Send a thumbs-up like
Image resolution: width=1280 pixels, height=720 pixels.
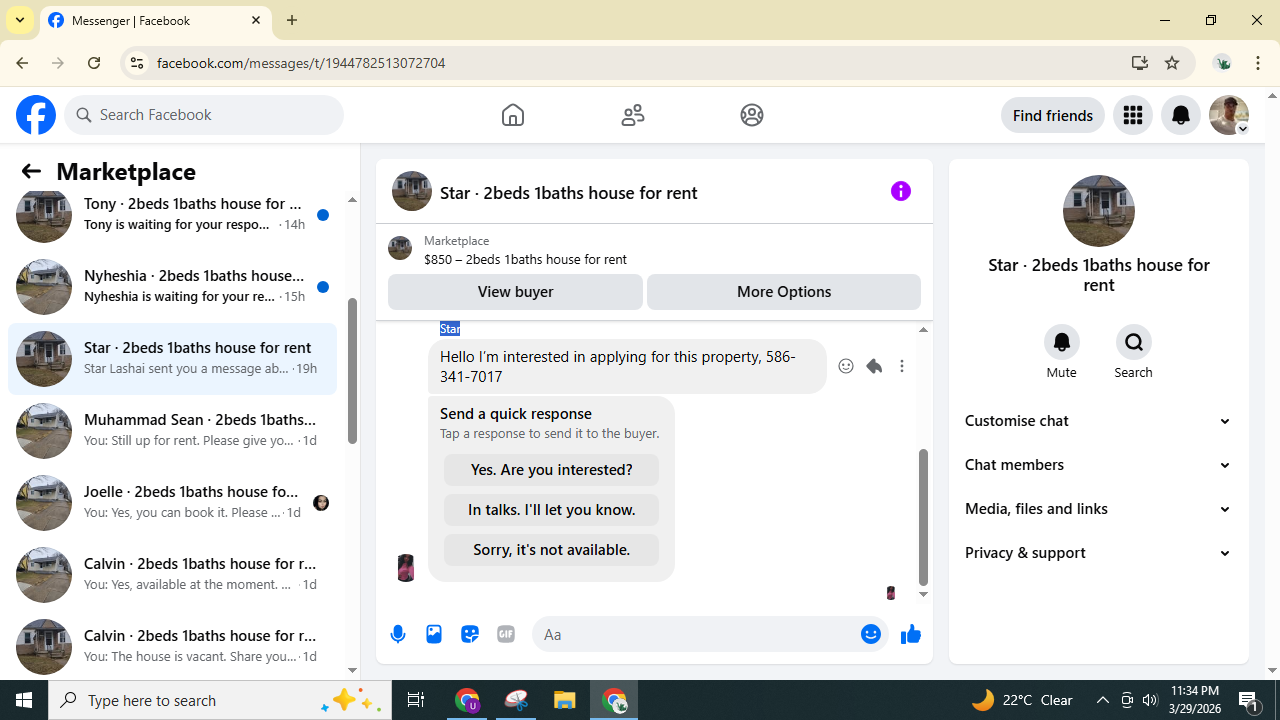coord(910,634)
